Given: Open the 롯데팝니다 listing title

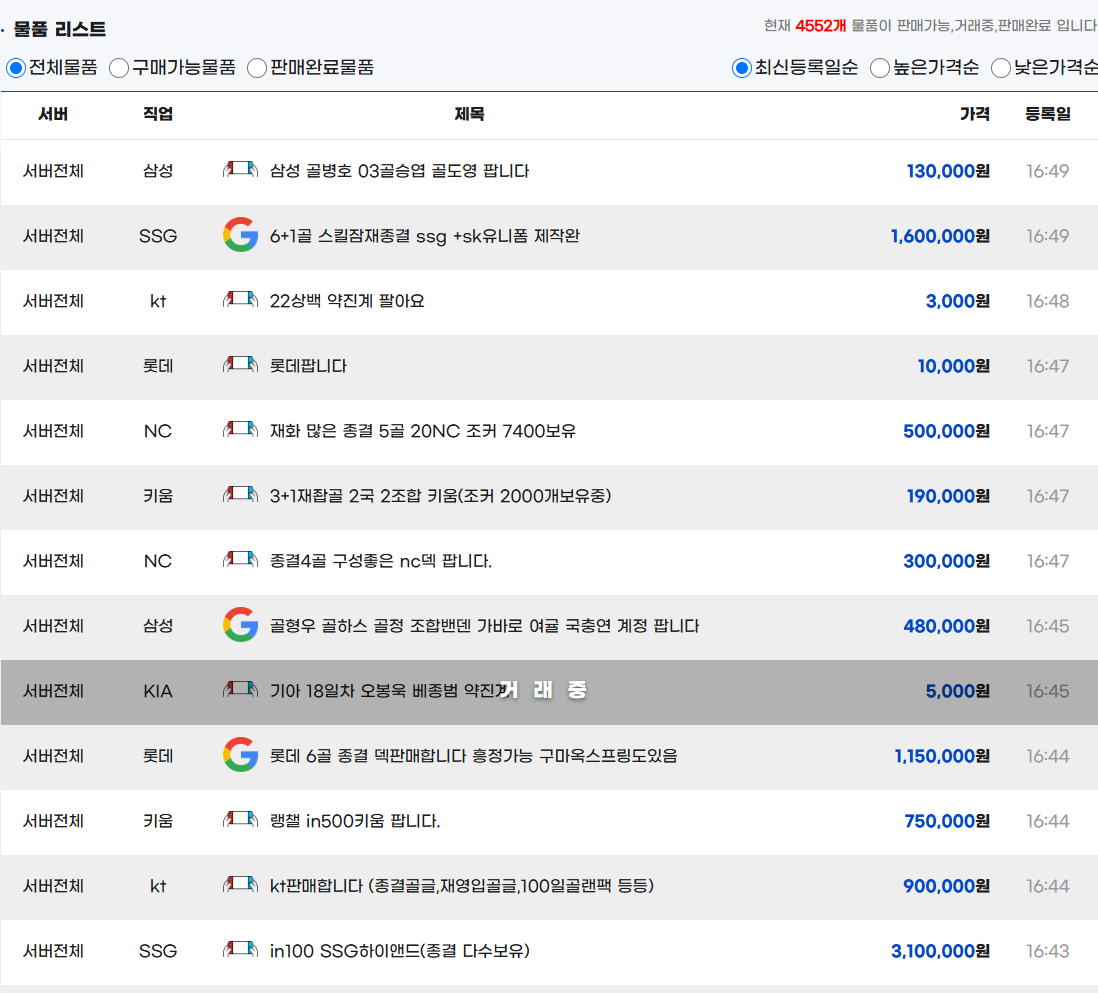Looking at the screenshot, I should pyautogui.click(x=308, y=366).
